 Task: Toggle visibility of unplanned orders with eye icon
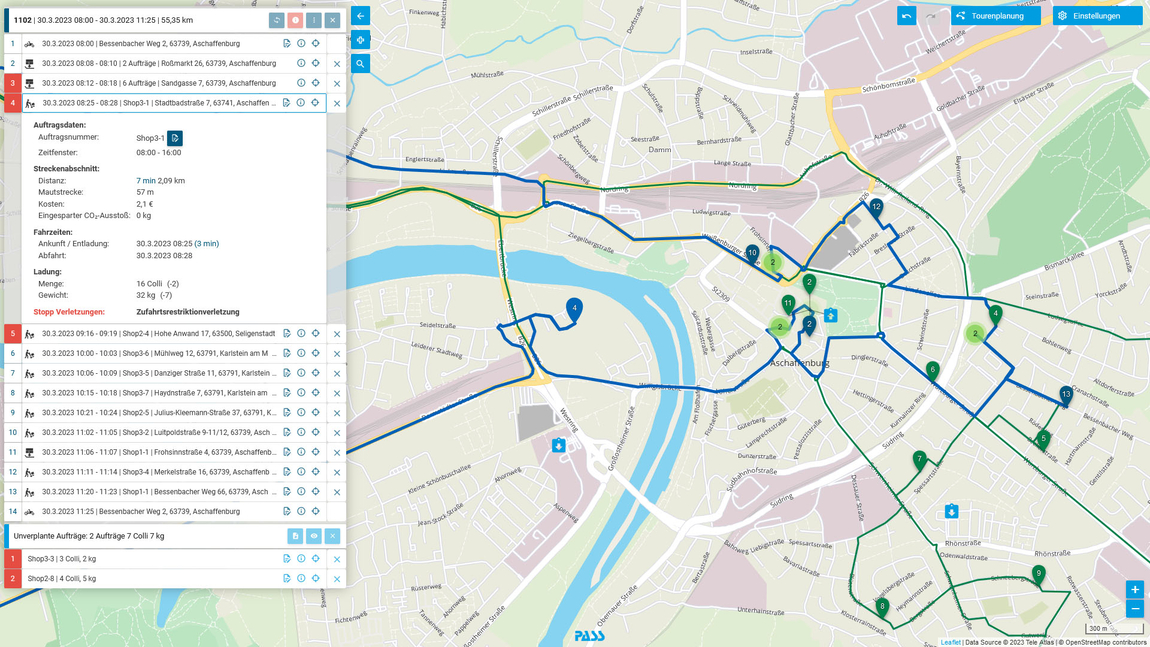tap(314, 536)
